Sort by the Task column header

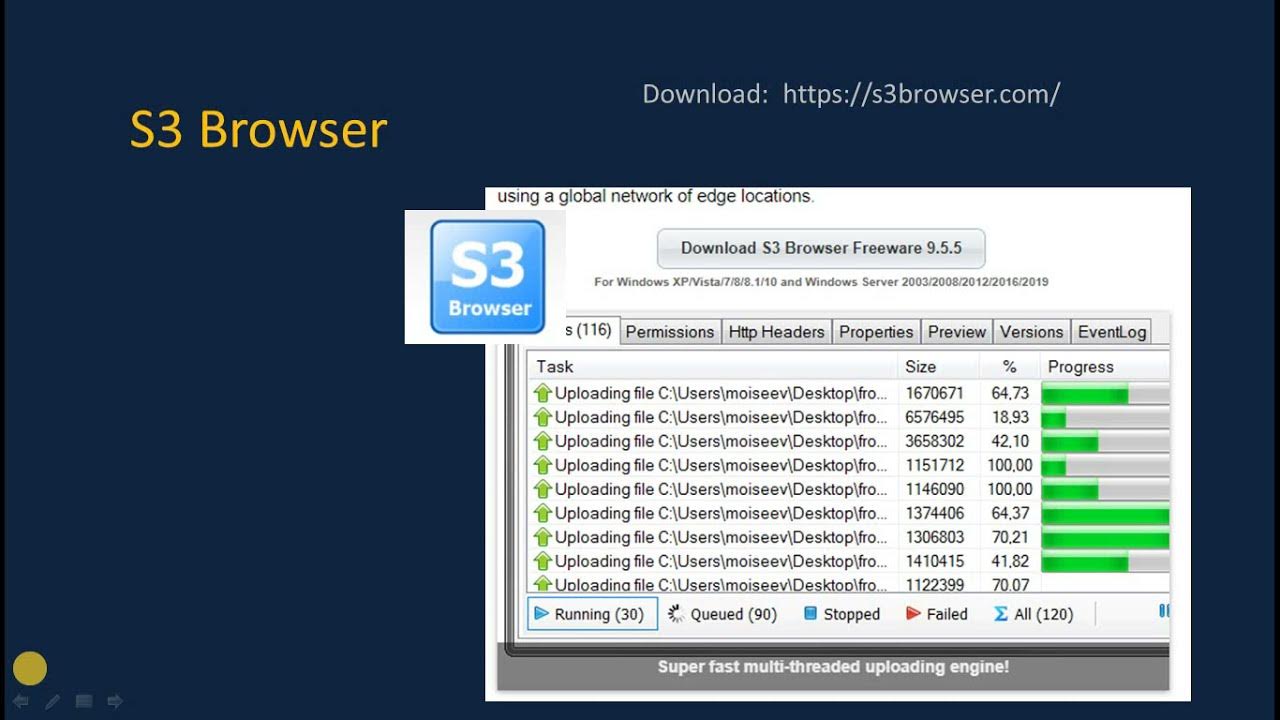712,366
